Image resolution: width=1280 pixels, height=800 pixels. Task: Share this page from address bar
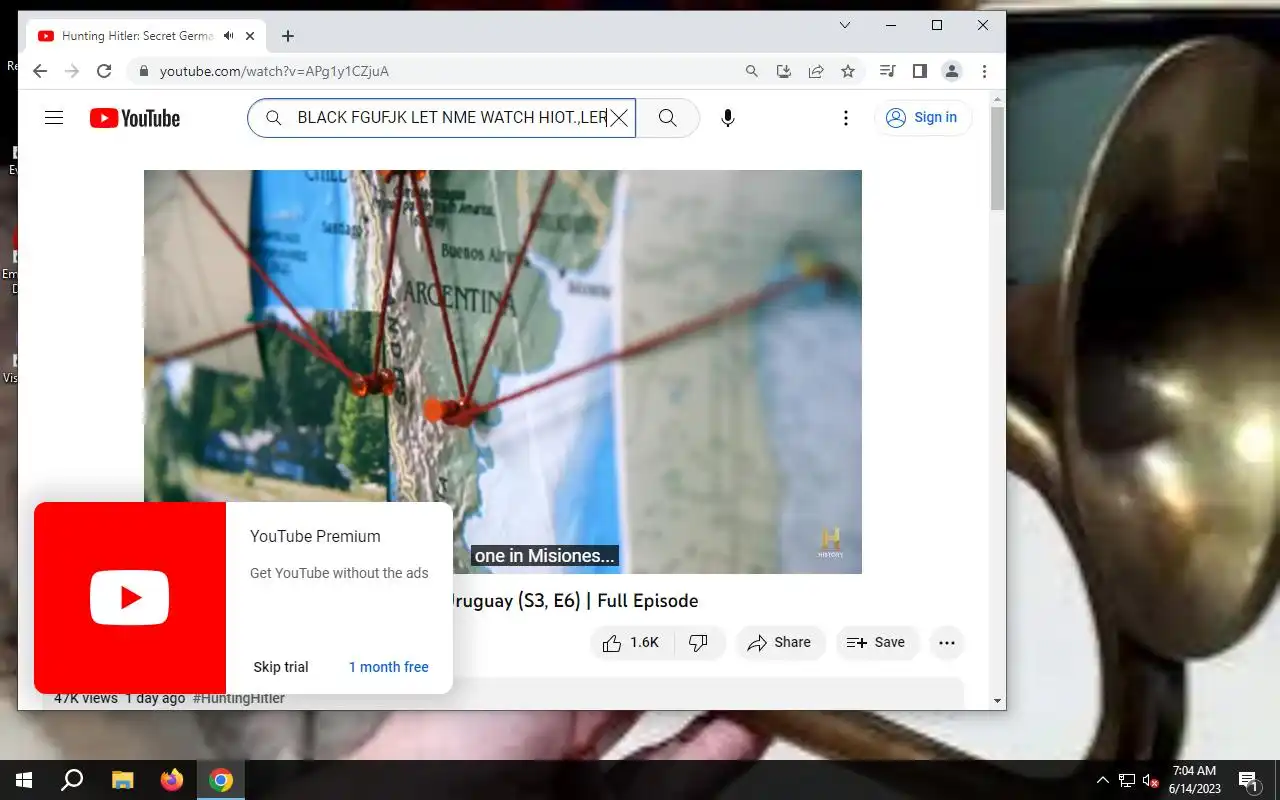816,71
